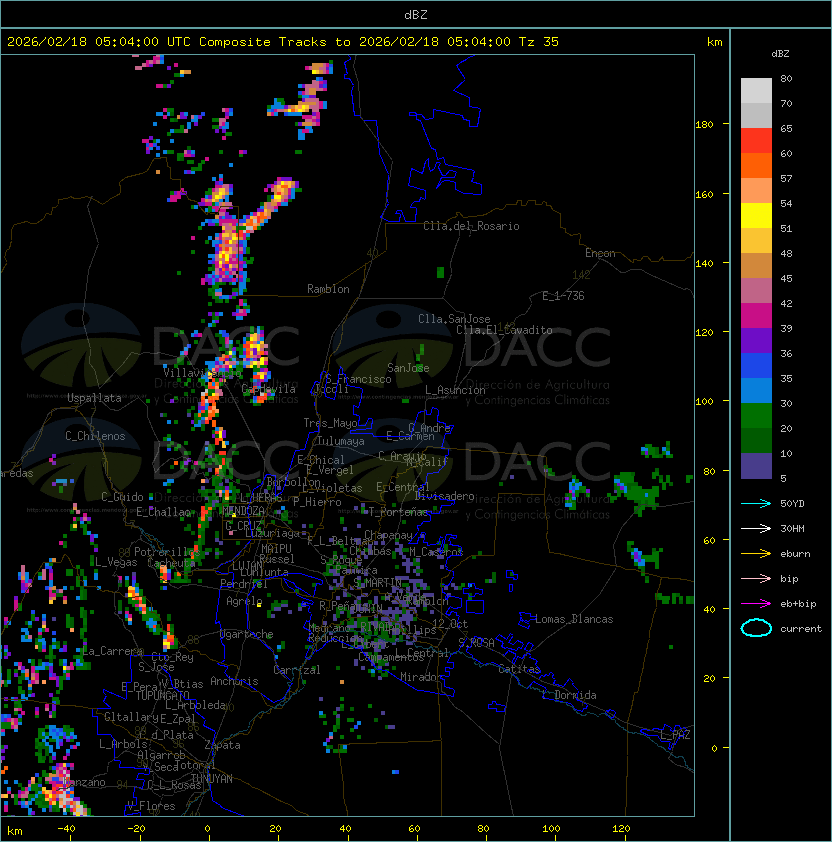Click the magenta eb+bip arrow in legend

[x=756, y=604]
